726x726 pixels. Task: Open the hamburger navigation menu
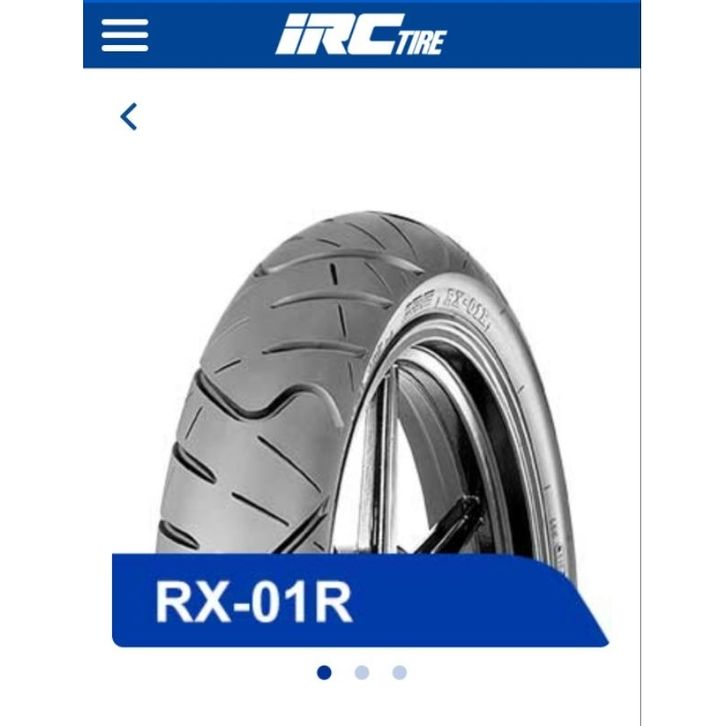(x=125, y=36)
